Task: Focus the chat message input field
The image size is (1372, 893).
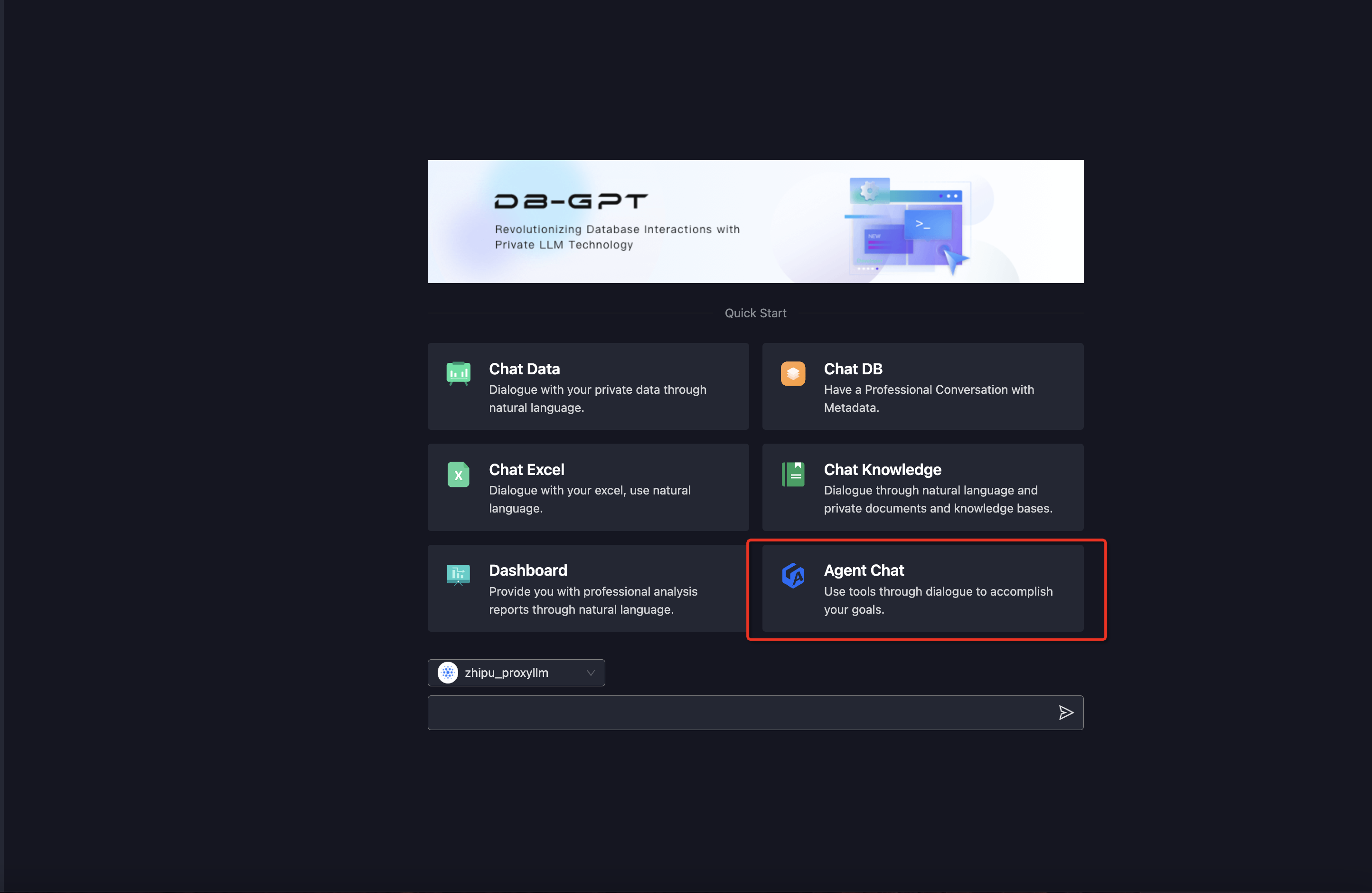Action: point(738,712)
